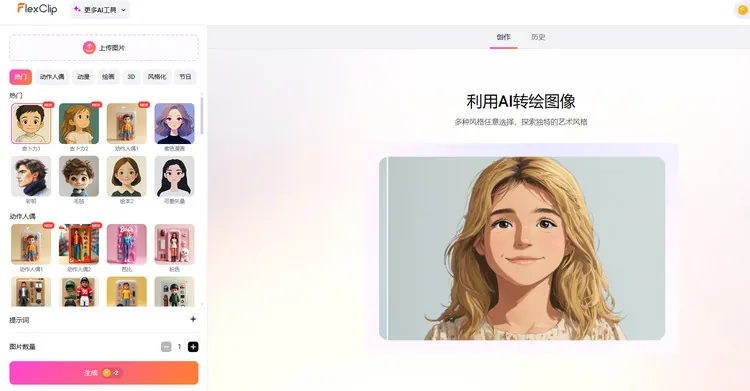Select the green-jacket action figure thumbnail
750x391 pixels.
[175, 291]
